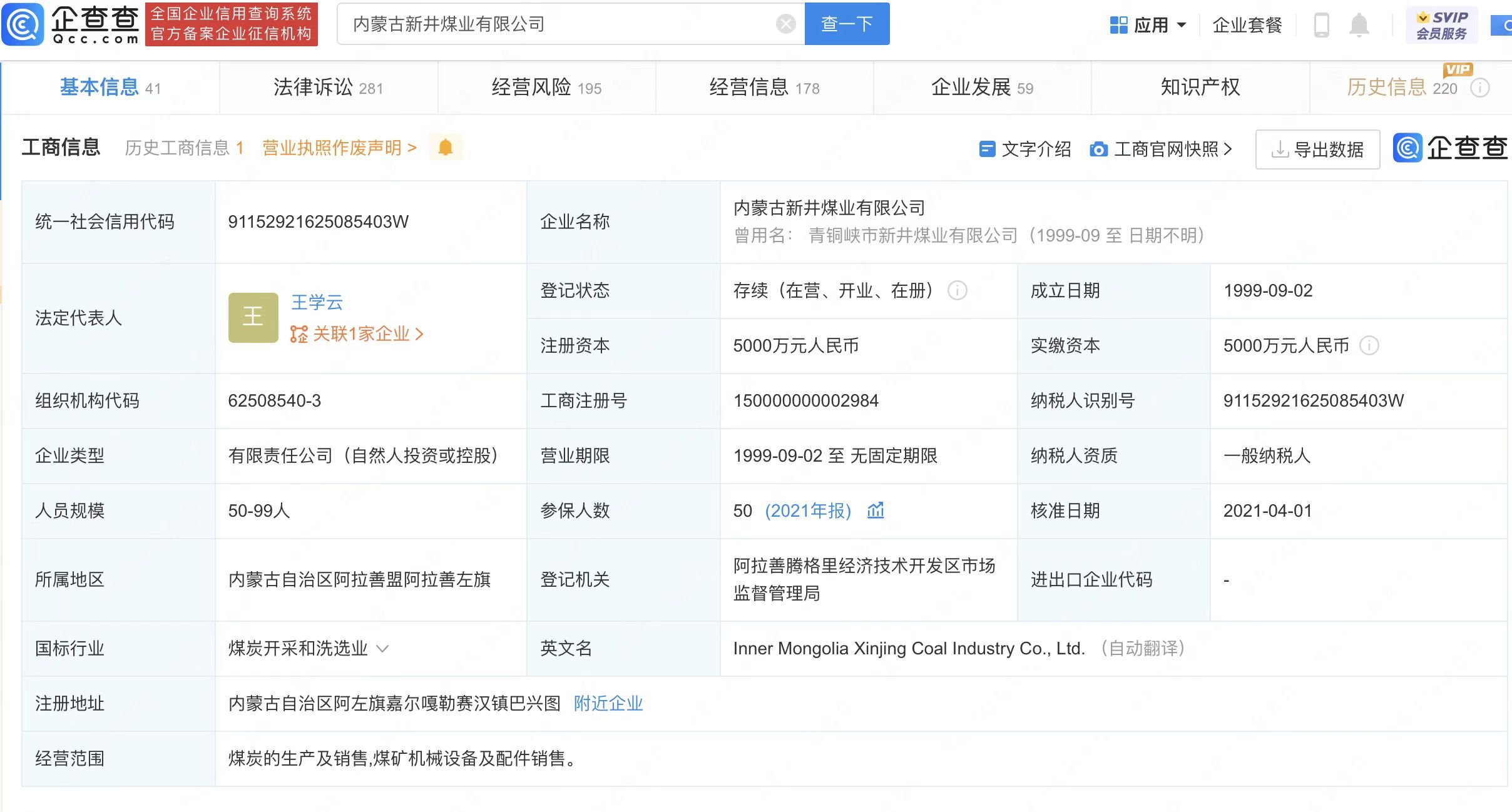Screen dimensions: 1512x812
Task: Switch to the 企业发展 tab
Action: (982, 88)
